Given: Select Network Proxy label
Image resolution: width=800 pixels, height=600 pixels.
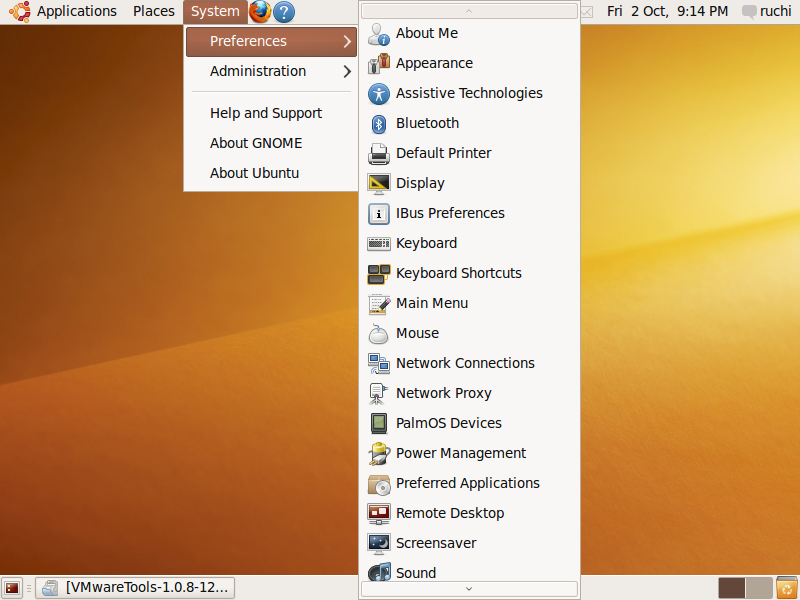Looking at the screenshot, I should pos(443,393).
